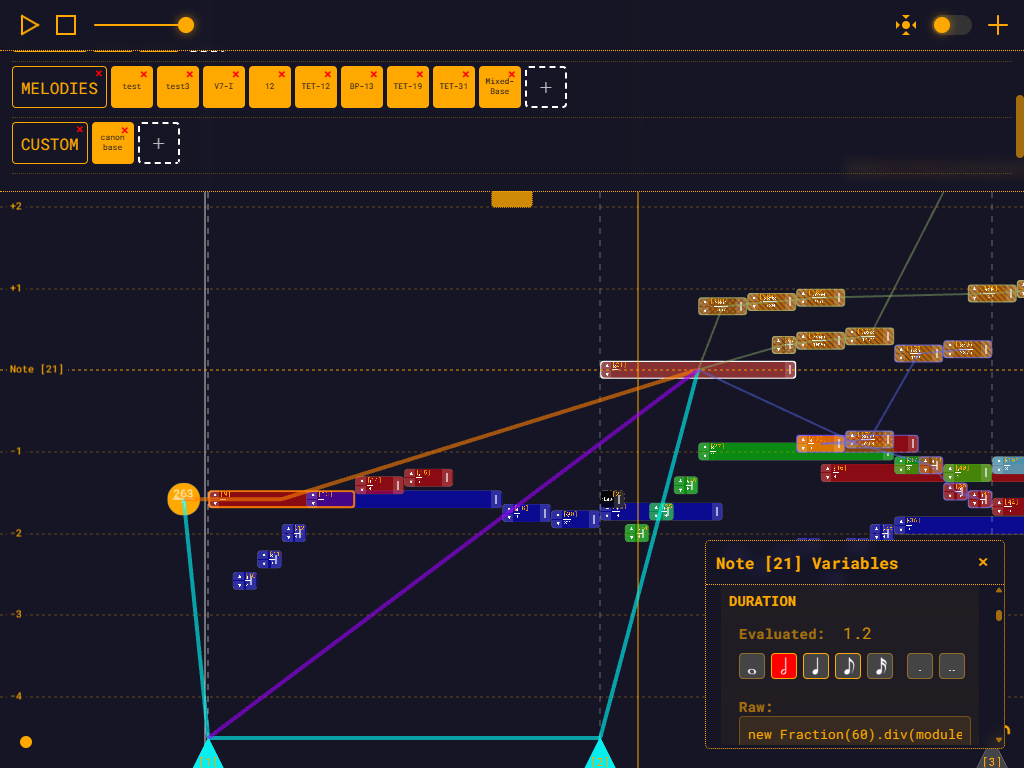Close the Note [21] Variables panel

click(x=983, y=562)
